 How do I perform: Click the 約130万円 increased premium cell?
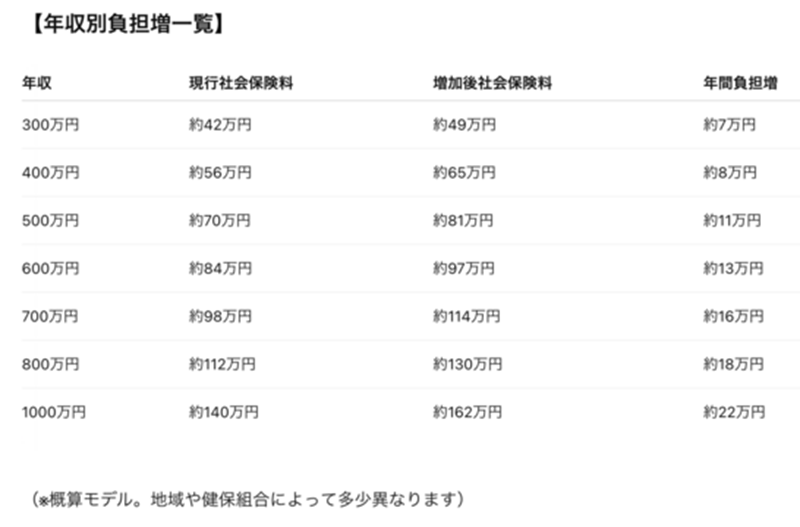[468, 364]
